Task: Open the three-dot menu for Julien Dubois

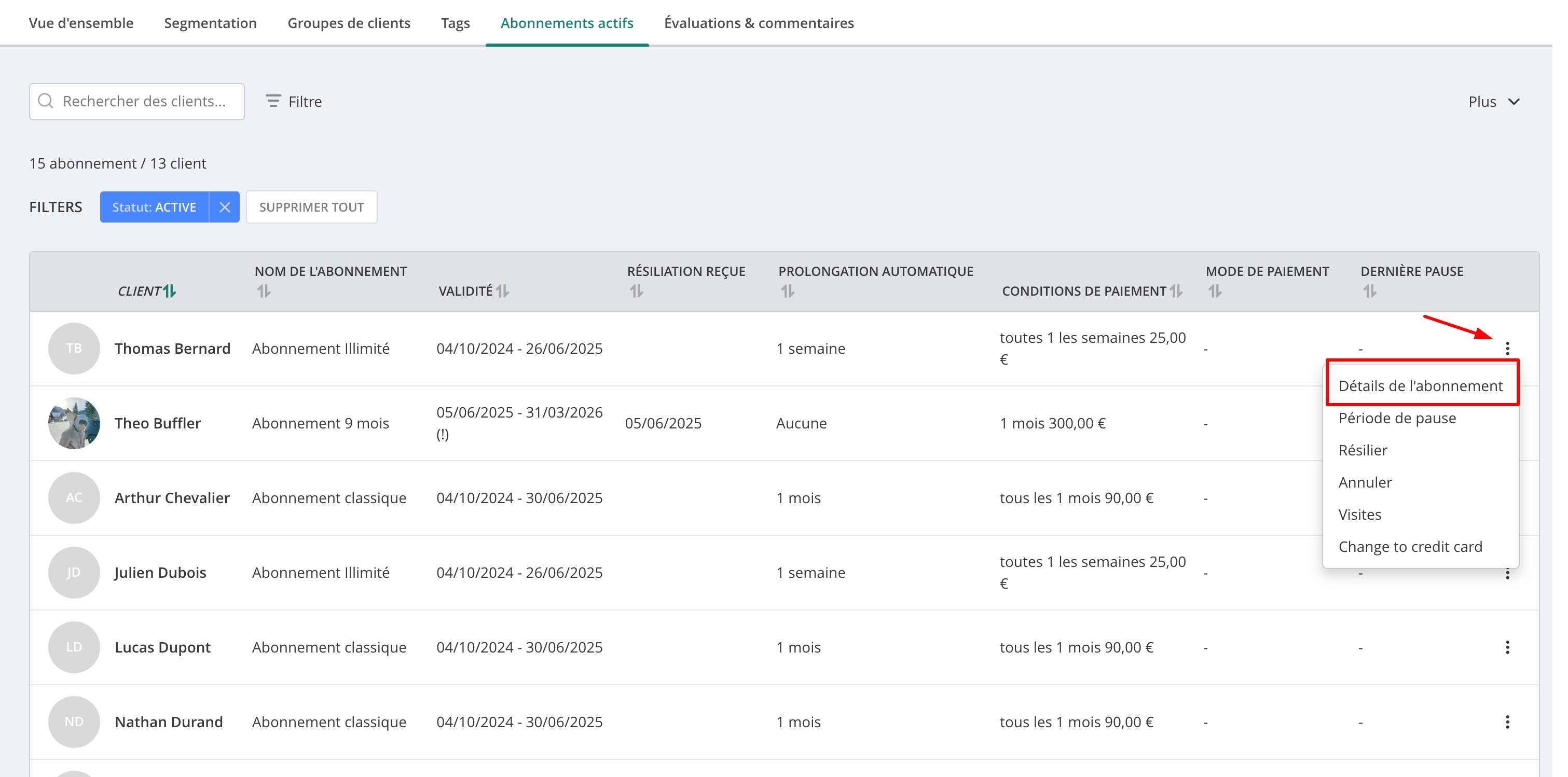Action: pos(1507,573)
